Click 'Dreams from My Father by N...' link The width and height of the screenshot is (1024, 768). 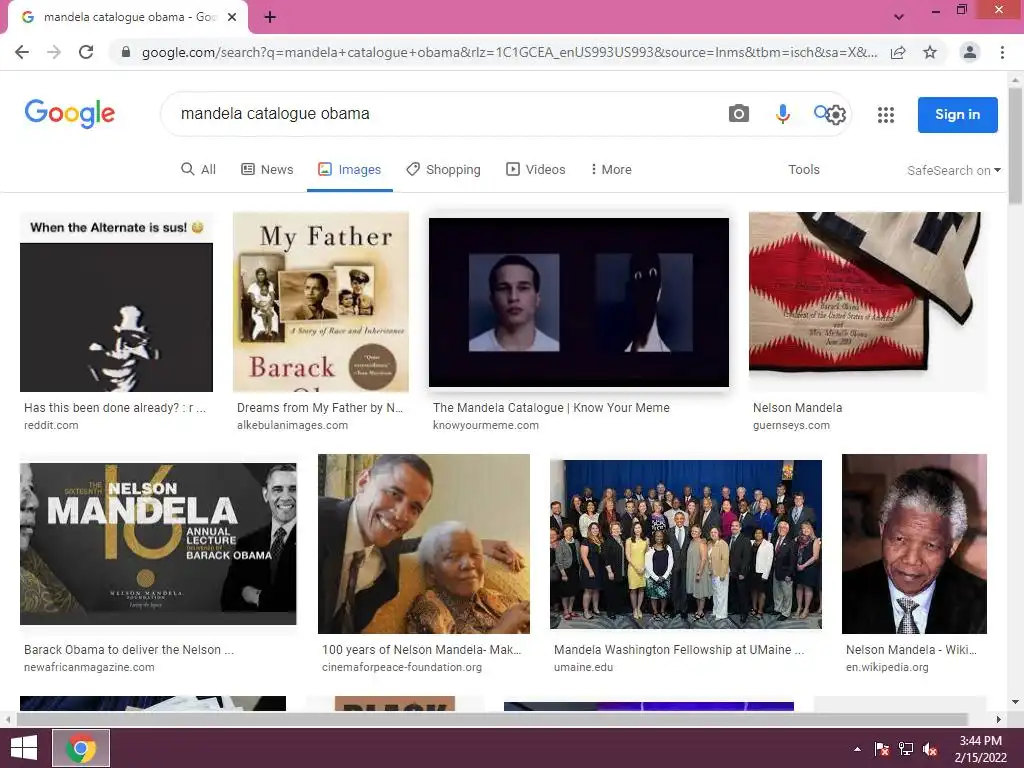click(x=320, y=408)
